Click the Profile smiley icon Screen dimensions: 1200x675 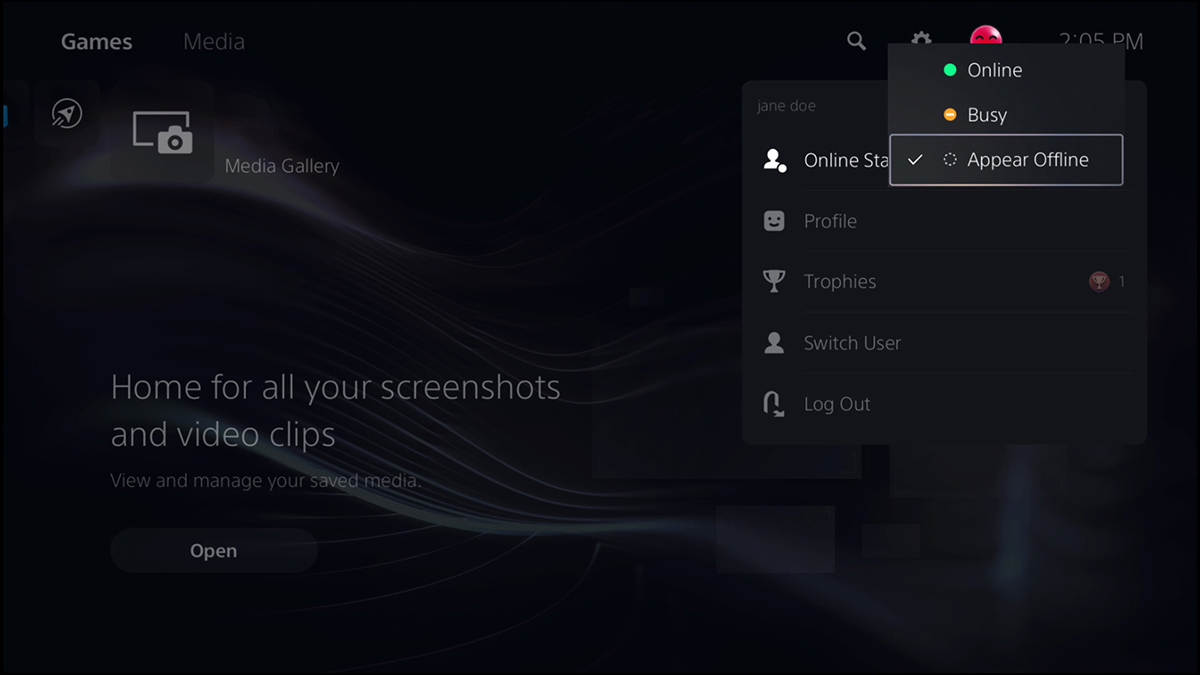click(772, 221)
